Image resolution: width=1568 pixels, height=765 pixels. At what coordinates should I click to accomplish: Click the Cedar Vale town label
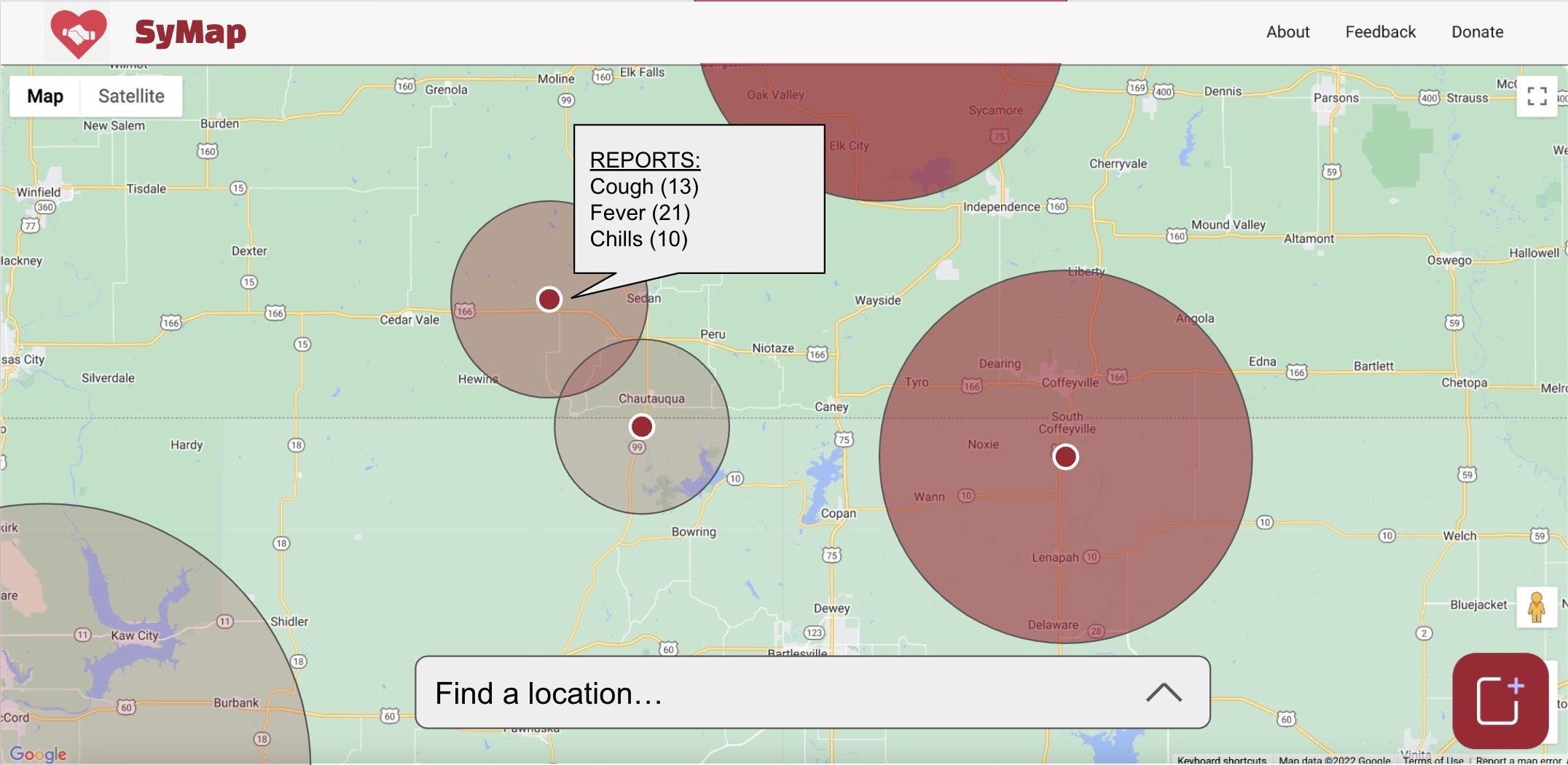(x=409, y=320)
